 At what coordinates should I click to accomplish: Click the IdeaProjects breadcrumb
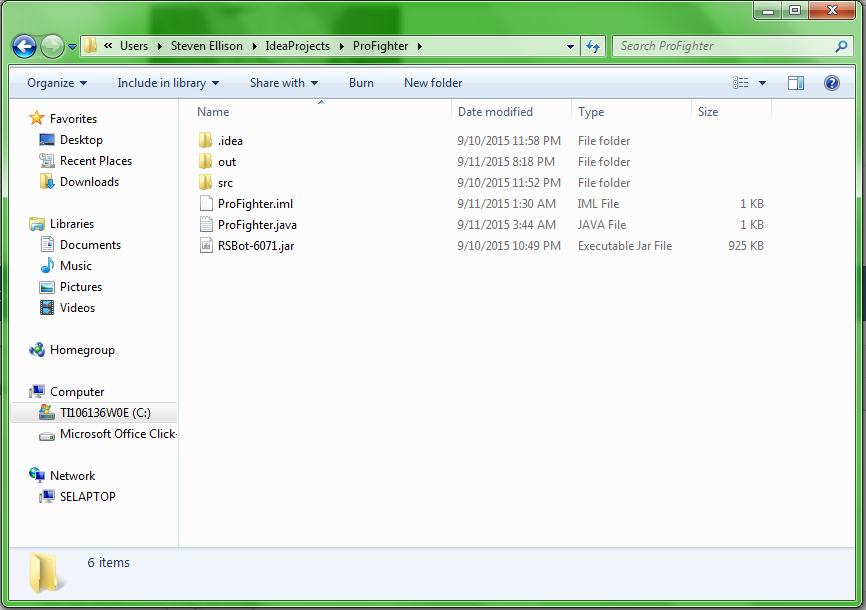point(298,46)
